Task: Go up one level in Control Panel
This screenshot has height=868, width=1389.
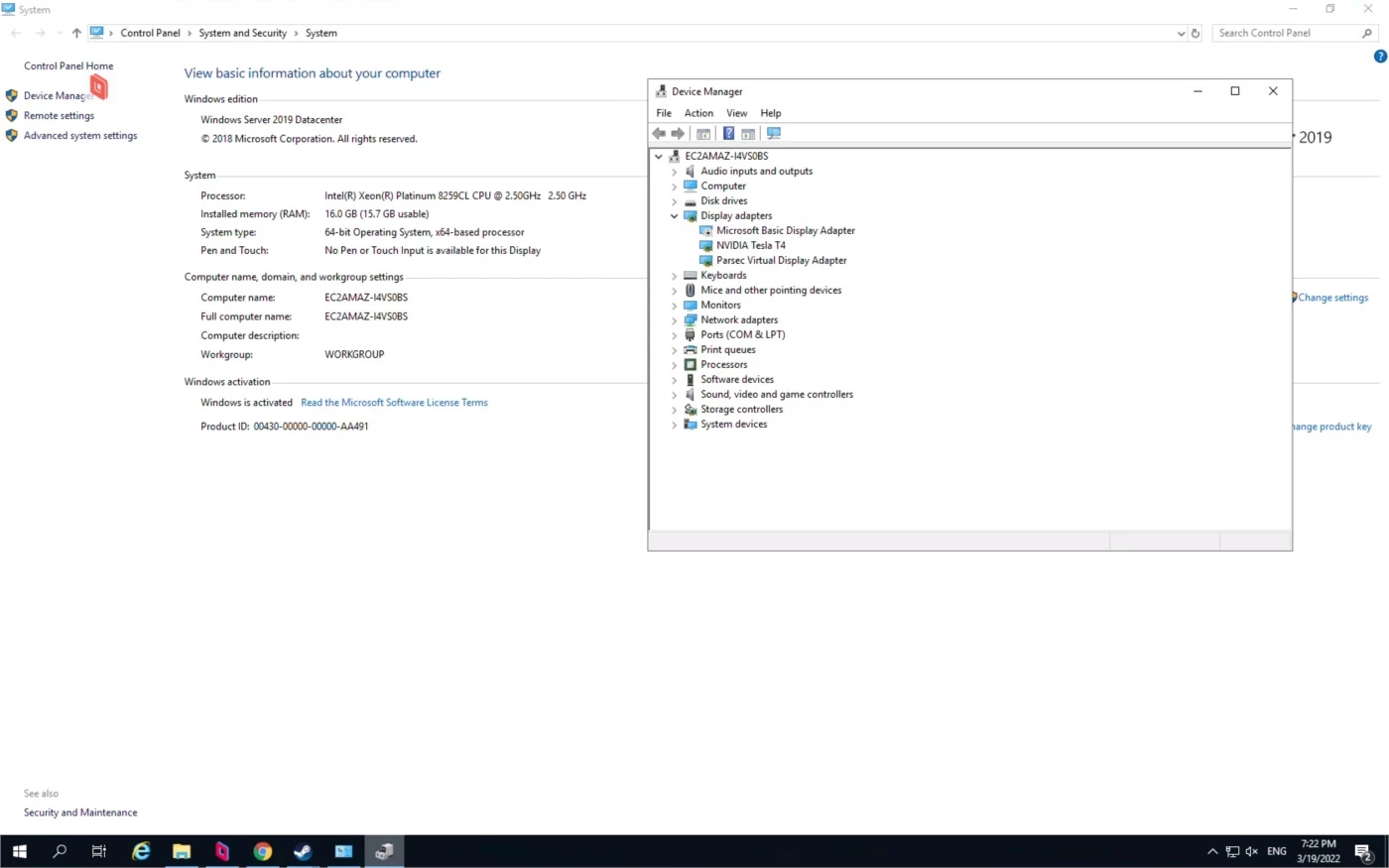Action: [x=76, y=33]
